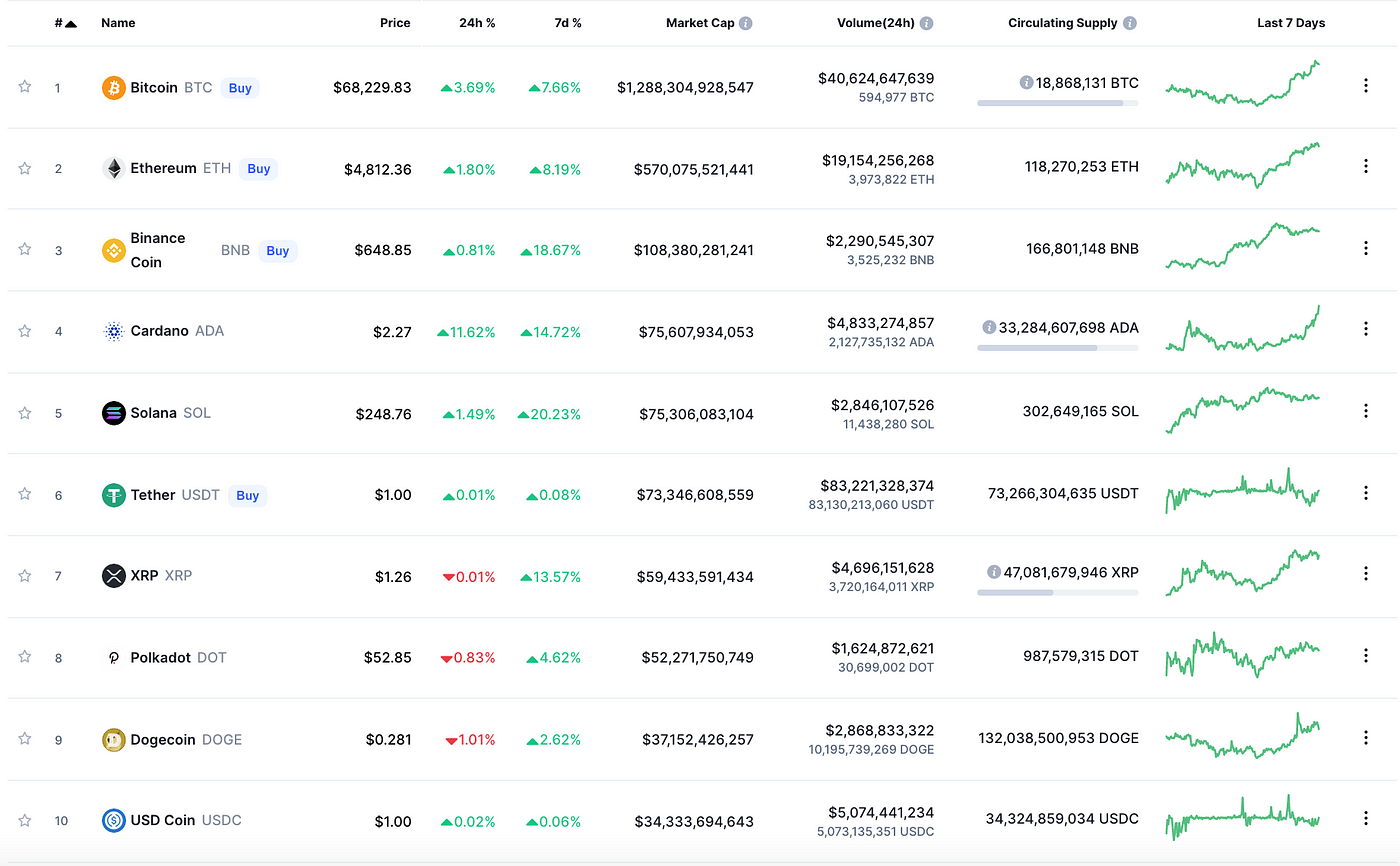1400x866 pixels.
Task: Click the Solana logo icon
Action: (x=114, y=413)
